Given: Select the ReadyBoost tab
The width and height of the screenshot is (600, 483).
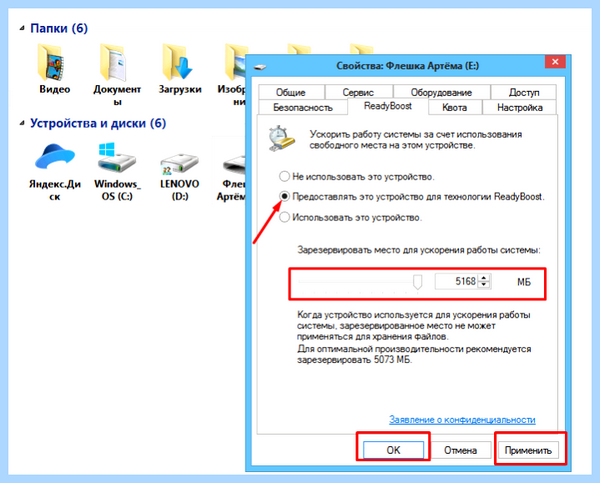Looking at the screenshot, I should click(x=388, y=106).
